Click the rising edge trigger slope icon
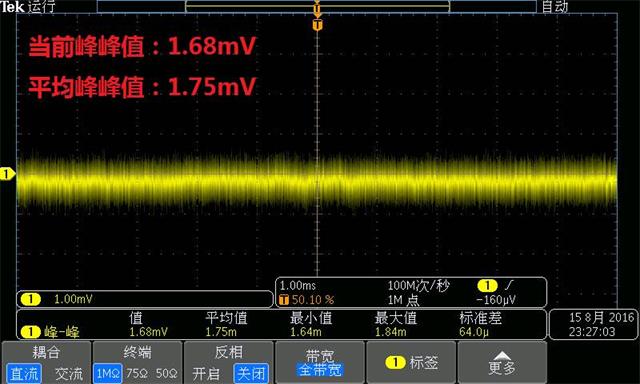Viewport: 640px width, 384px height. click(508, 285)
